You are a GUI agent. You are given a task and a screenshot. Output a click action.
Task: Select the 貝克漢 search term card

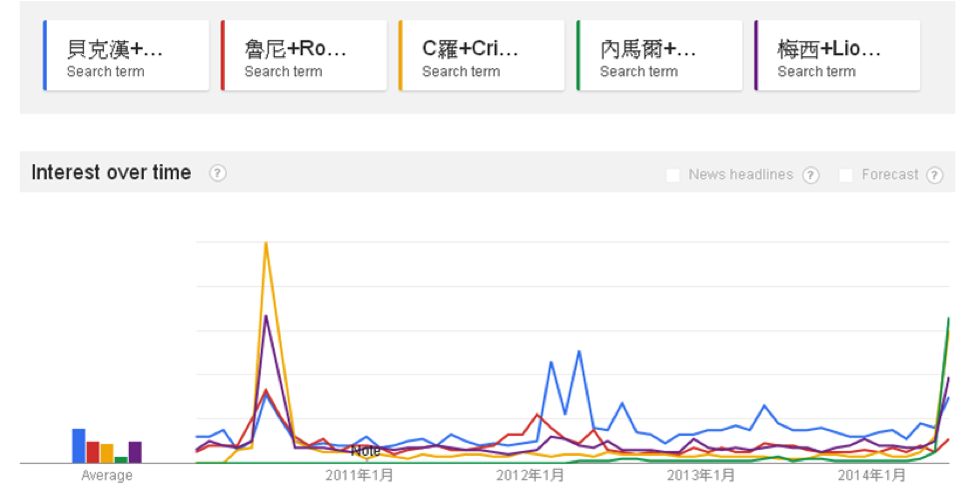point(126,56)
